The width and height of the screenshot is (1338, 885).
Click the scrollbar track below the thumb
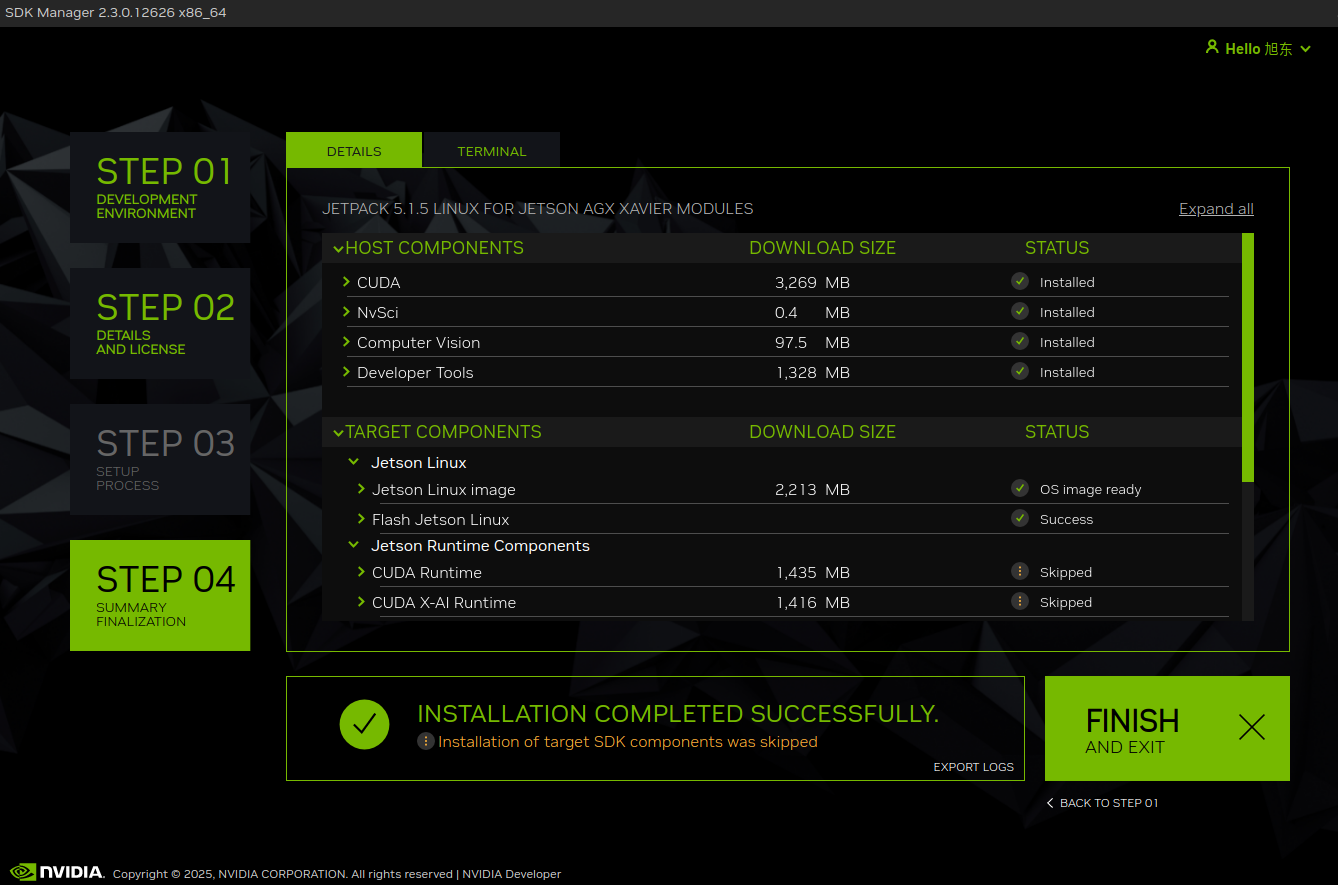(x=1247, y=550)
